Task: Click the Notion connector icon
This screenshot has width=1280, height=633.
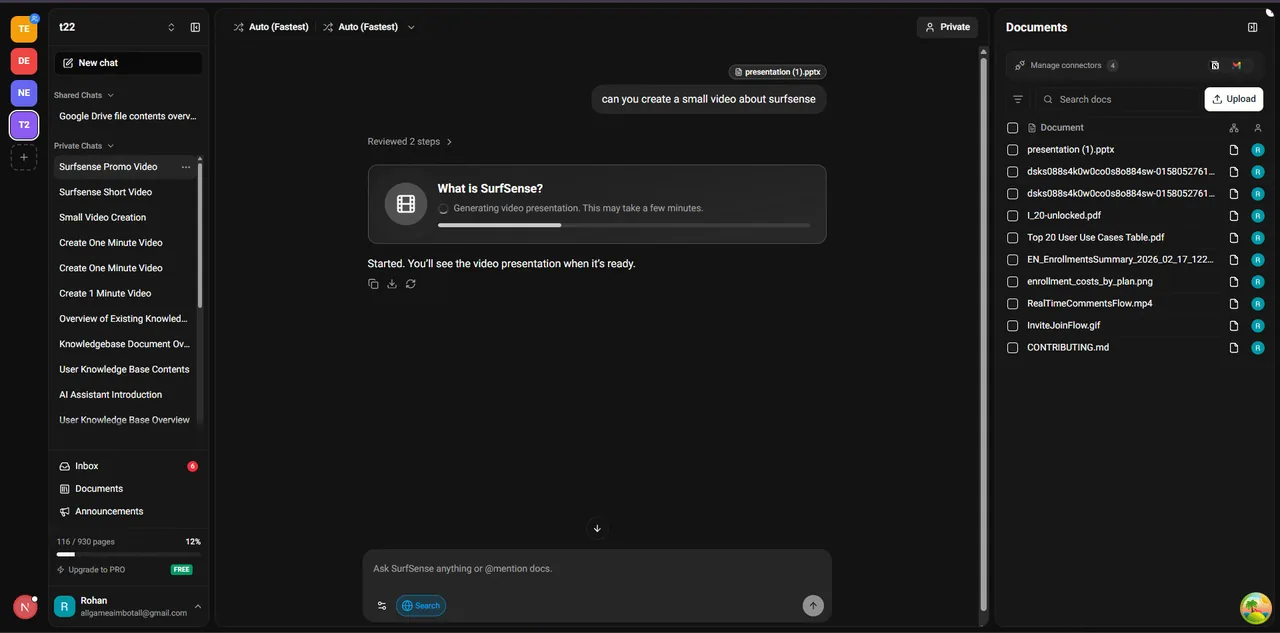Action: point(1215,65)
